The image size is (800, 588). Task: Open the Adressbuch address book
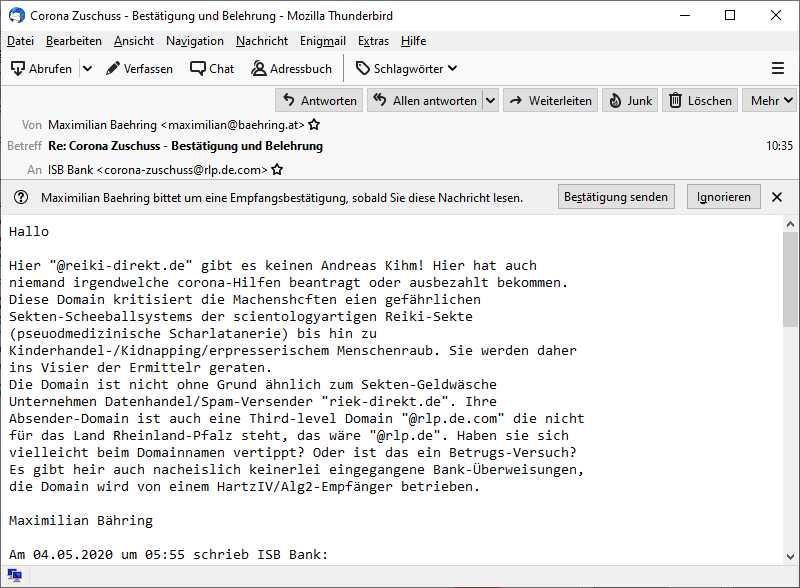291,68
